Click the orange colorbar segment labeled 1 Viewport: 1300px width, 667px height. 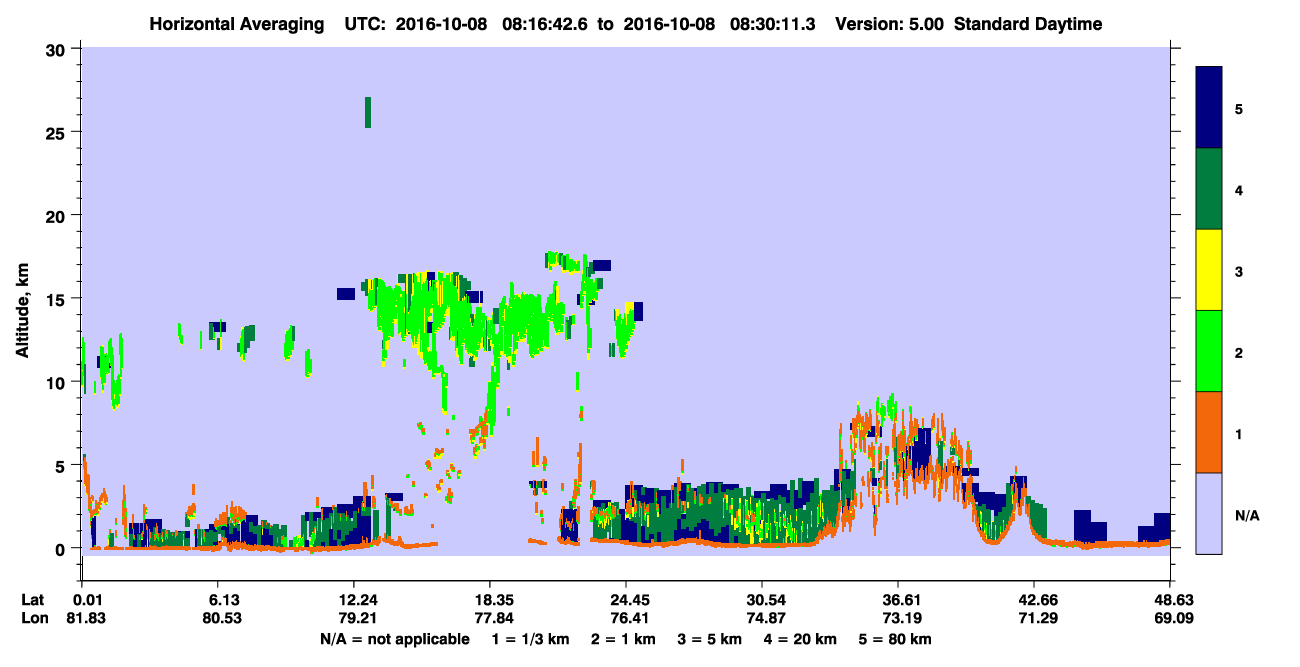(x=1209, y=432)
